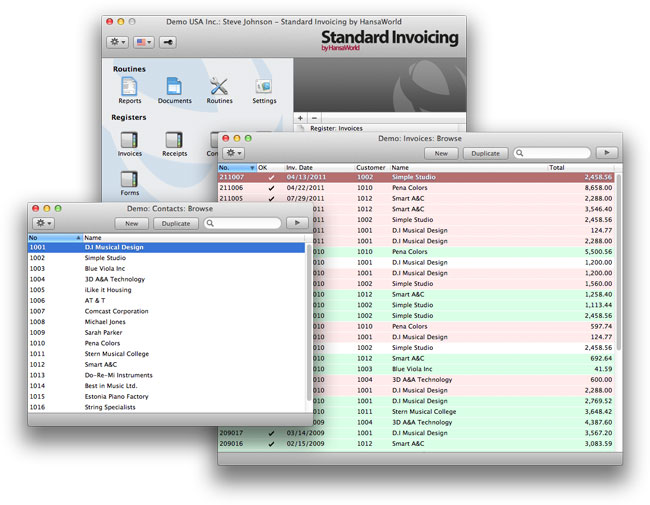Sort invoices by Inv. Date column header

[319, 168]
